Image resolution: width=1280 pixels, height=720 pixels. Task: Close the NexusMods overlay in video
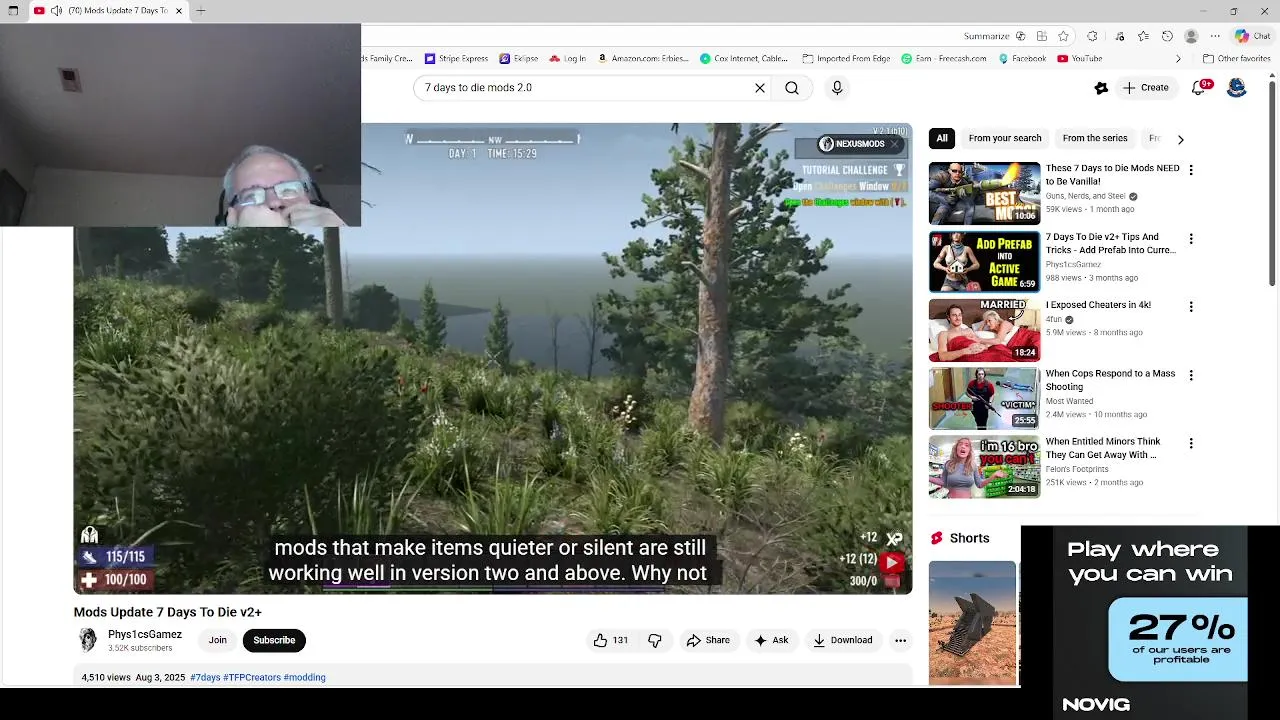coord(894,144)
